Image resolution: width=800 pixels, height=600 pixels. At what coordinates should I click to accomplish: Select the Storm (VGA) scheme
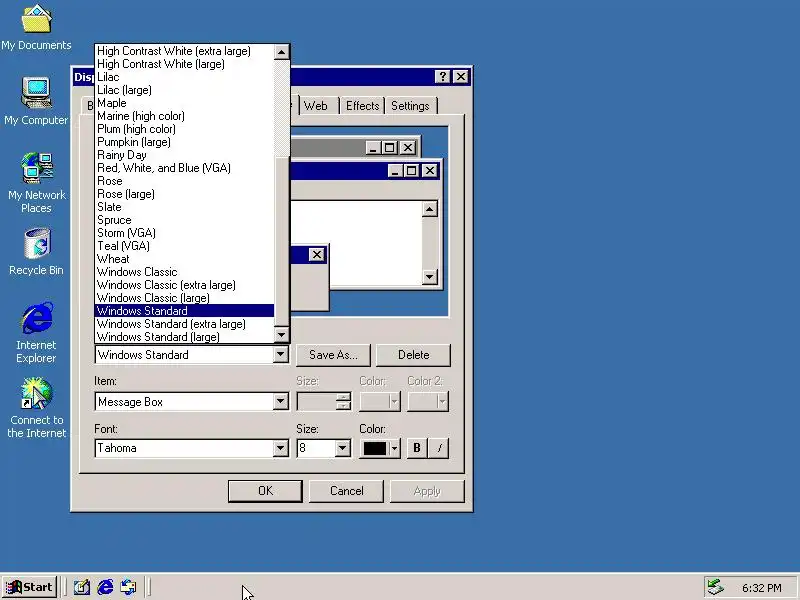[184, 233]
